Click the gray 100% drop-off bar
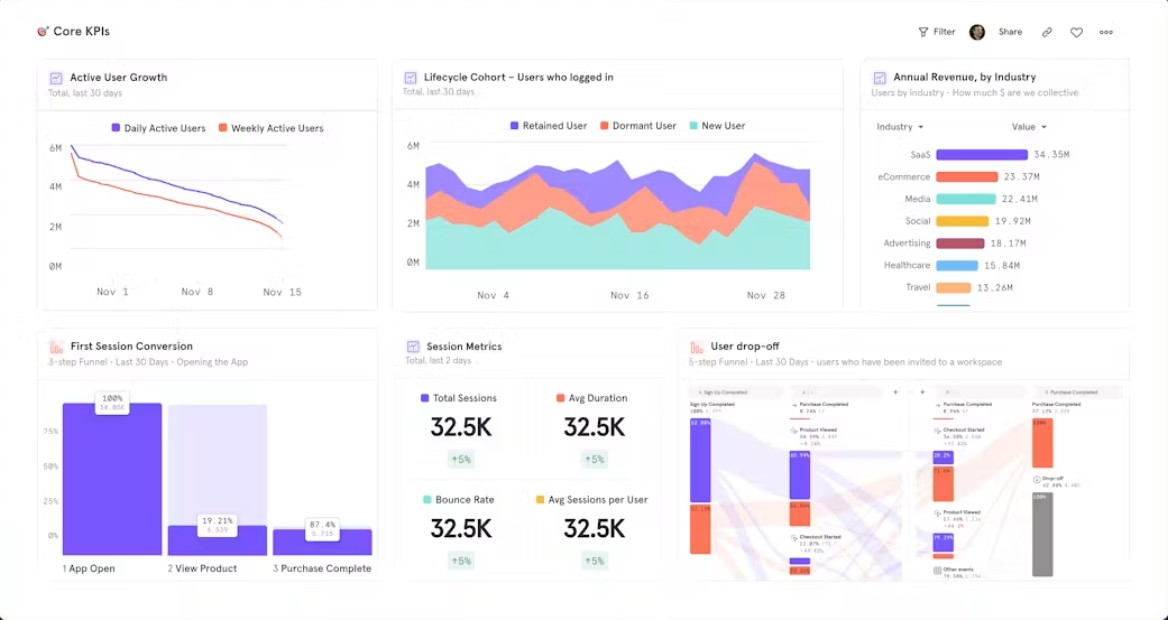This screenshot has width=1168, height=620. (1042, 534)
